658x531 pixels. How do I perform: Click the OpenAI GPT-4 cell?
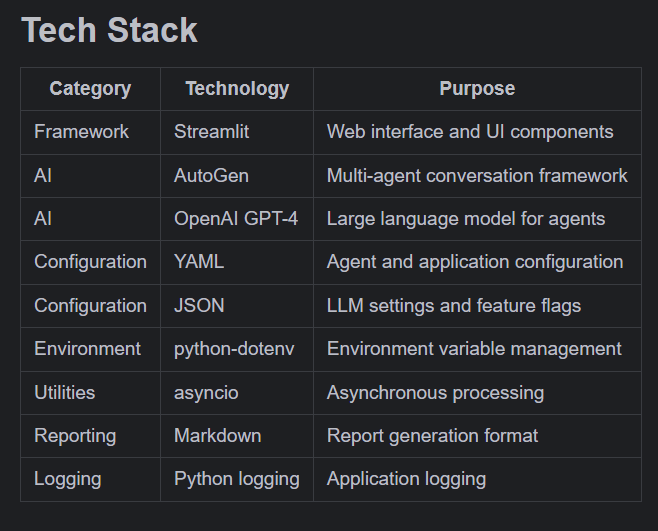tap(237, 219)
